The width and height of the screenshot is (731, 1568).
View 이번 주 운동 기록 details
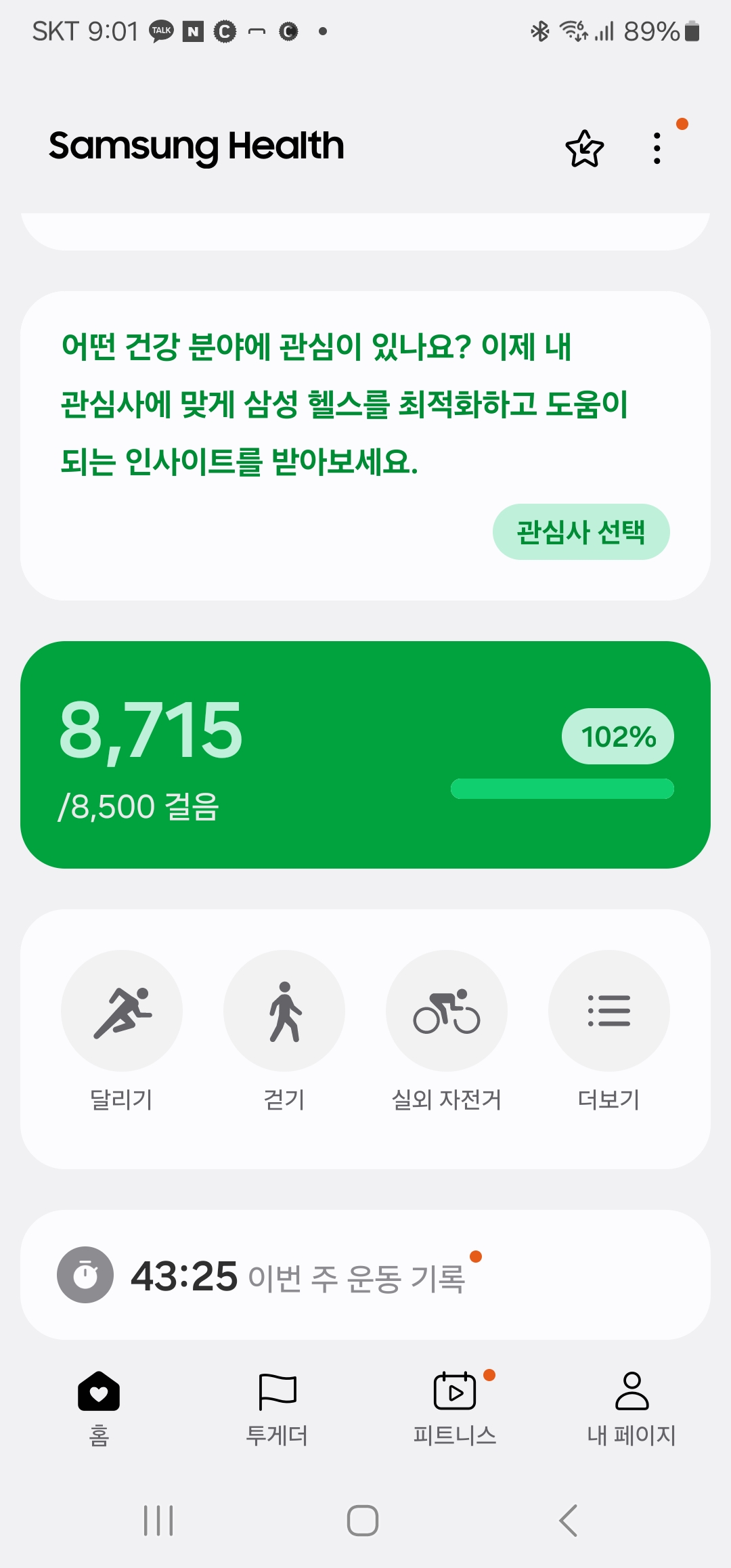356,1278
